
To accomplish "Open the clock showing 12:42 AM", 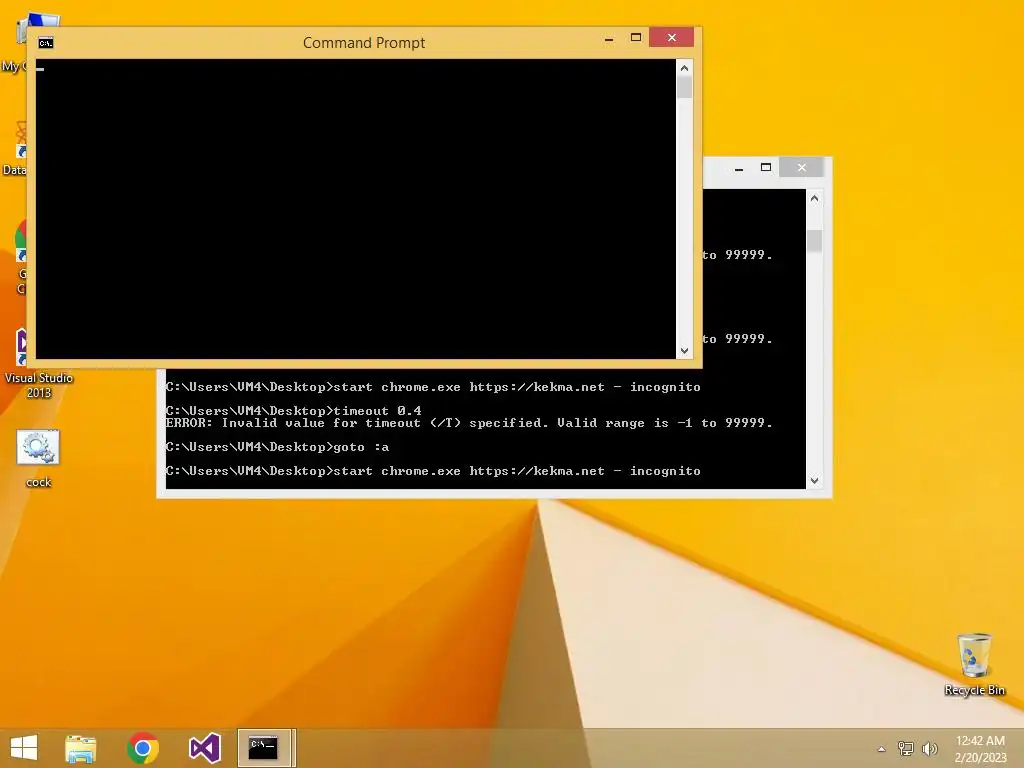I will pos(980,749).
